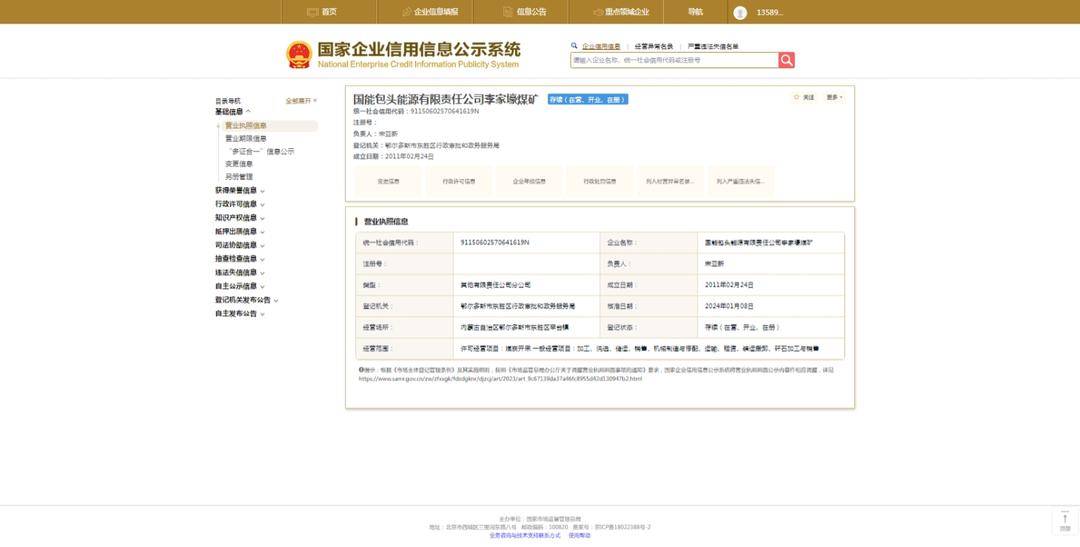Click the national emblem logo

pyautogui.click(x=299, y=54)
